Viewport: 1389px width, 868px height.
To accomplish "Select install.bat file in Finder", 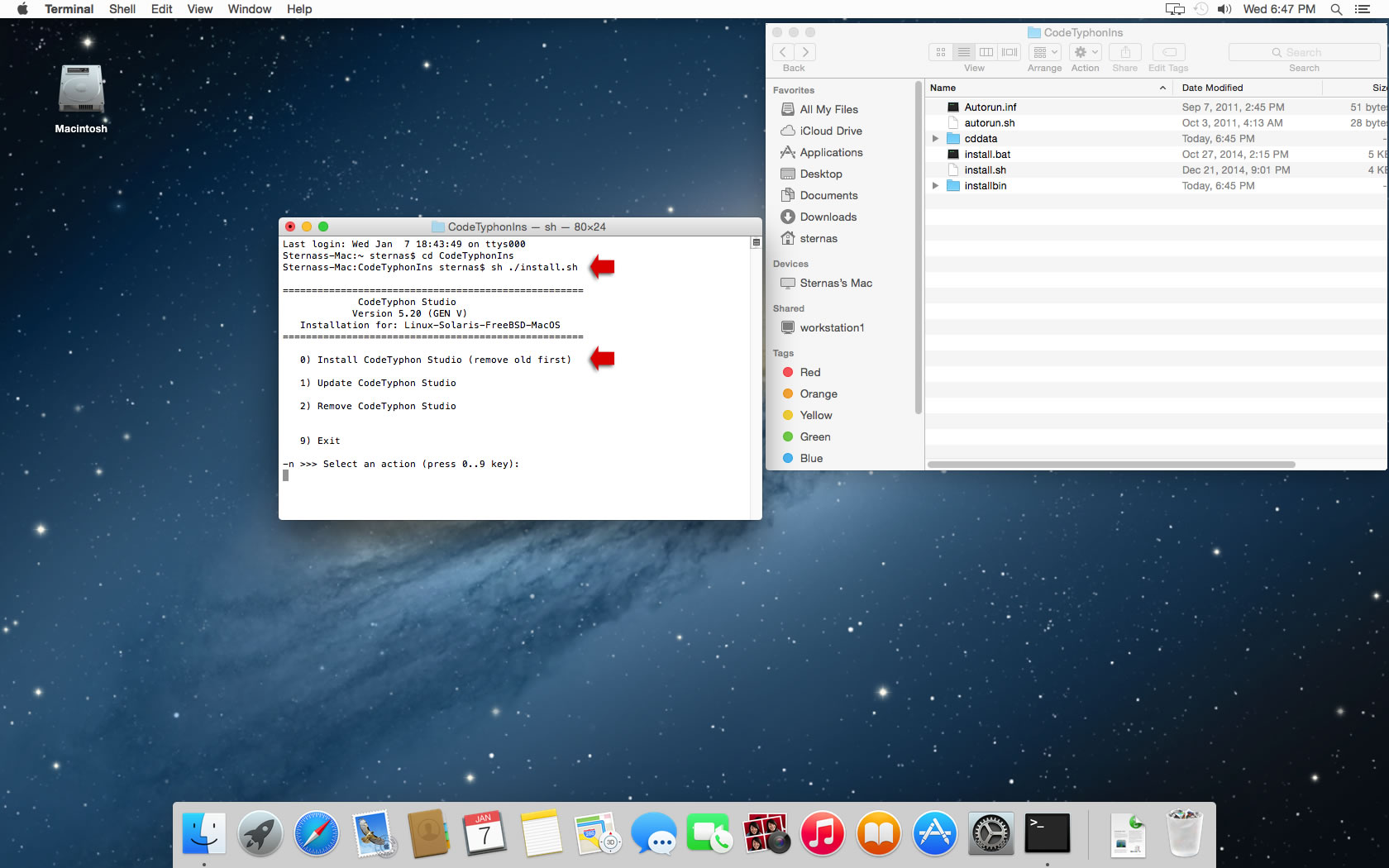I will [987, 155].
